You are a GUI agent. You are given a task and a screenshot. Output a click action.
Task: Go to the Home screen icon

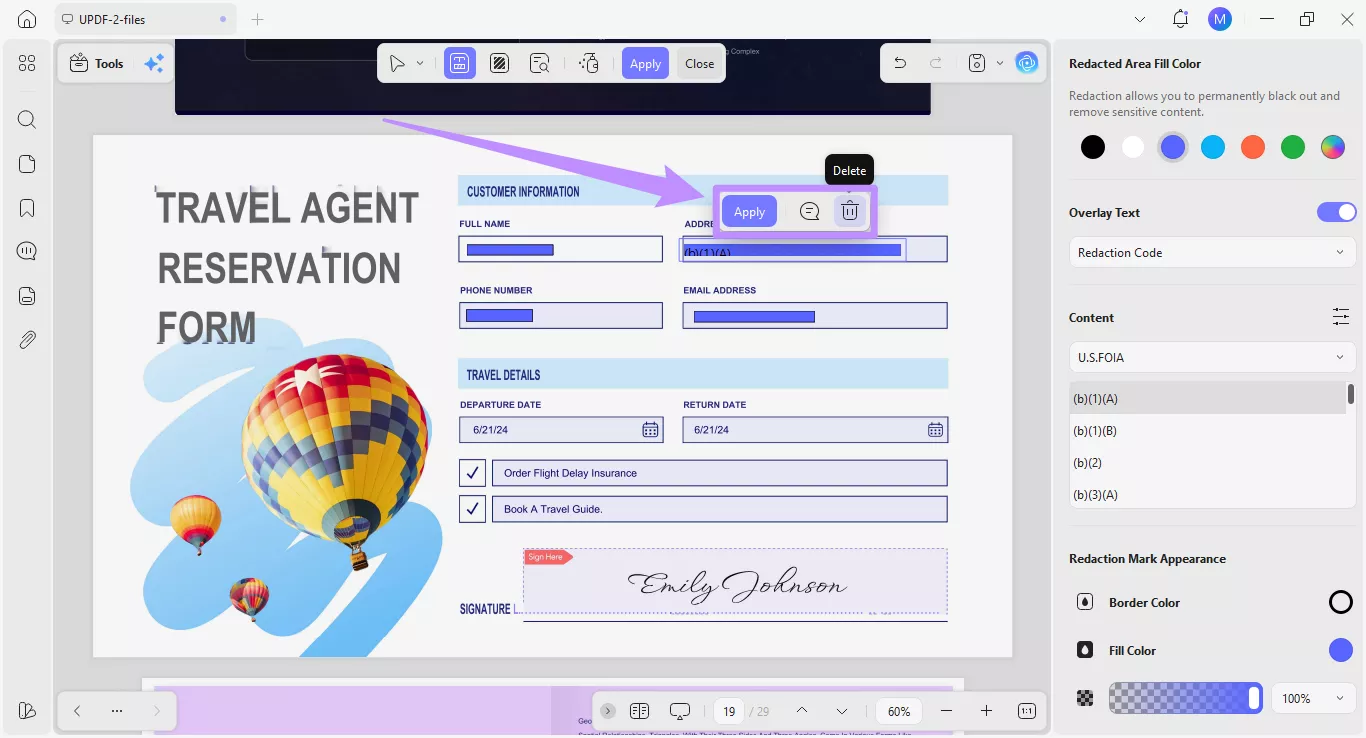(27, 19)
